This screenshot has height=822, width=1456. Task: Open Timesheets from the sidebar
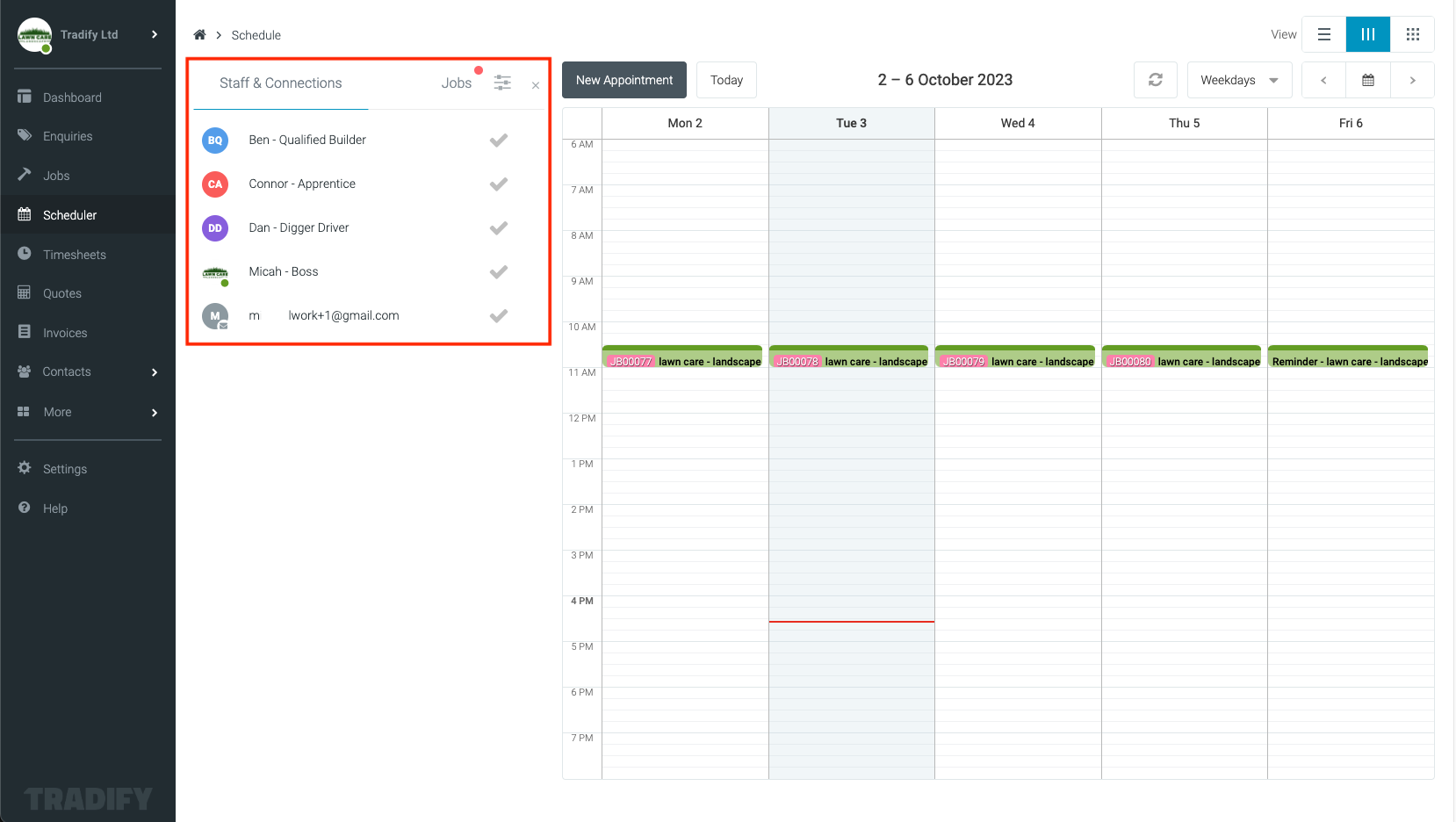pos(75,255)
